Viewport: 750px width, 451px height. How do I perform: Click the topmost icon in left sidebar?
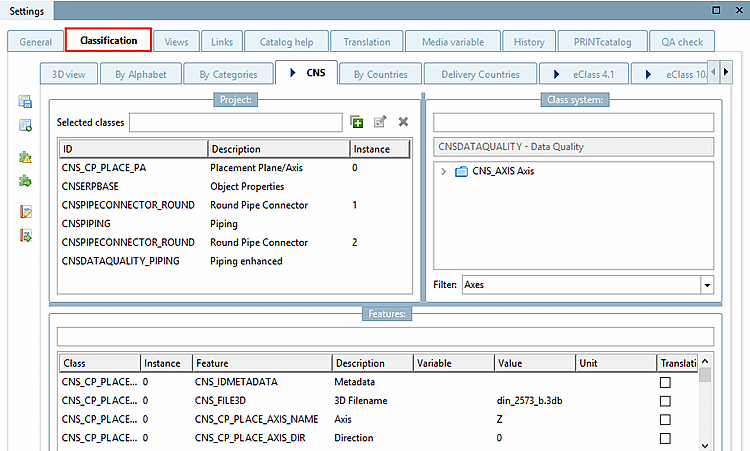(x=26, y=102)
